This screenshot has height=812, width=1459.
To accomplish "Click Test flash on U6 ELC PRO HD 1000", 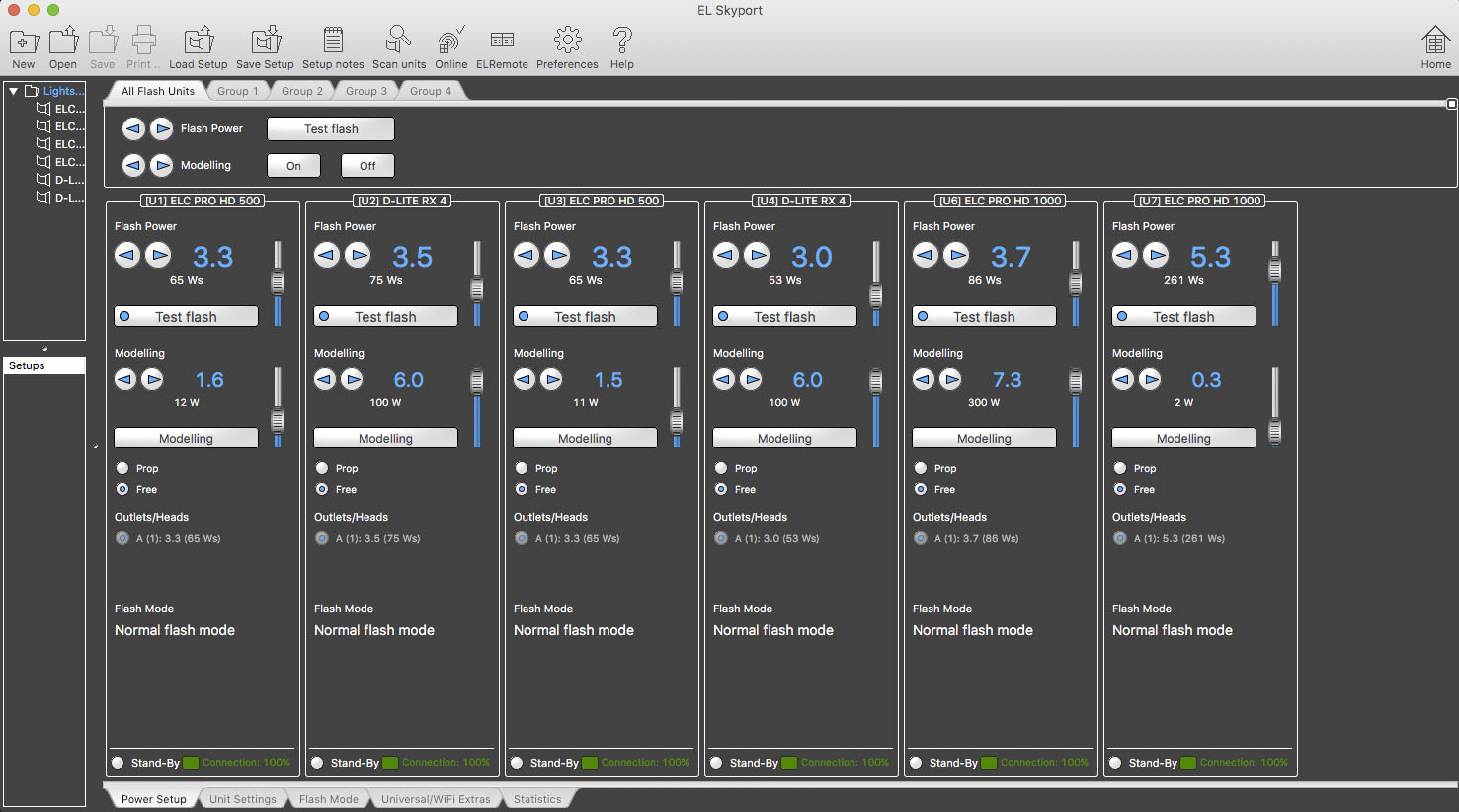I will [x=985, y=316].
